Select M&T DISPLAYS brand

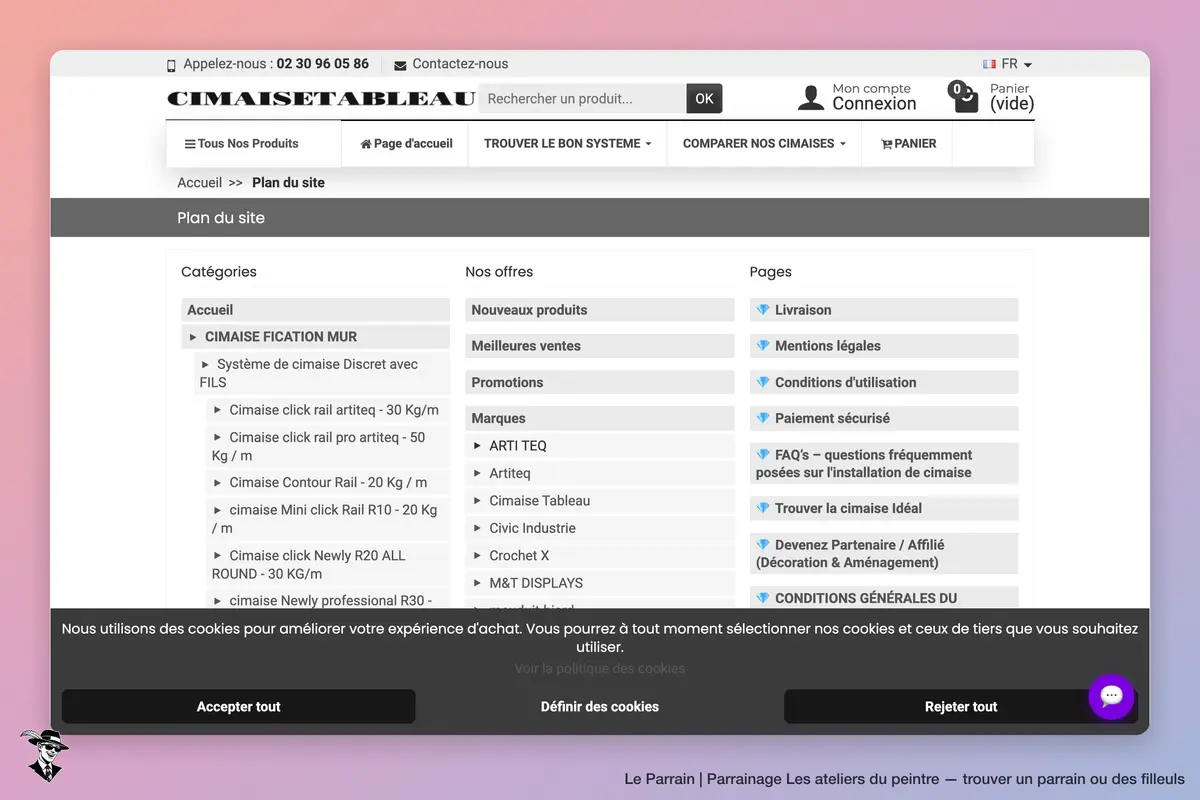(x=535, y=583)
